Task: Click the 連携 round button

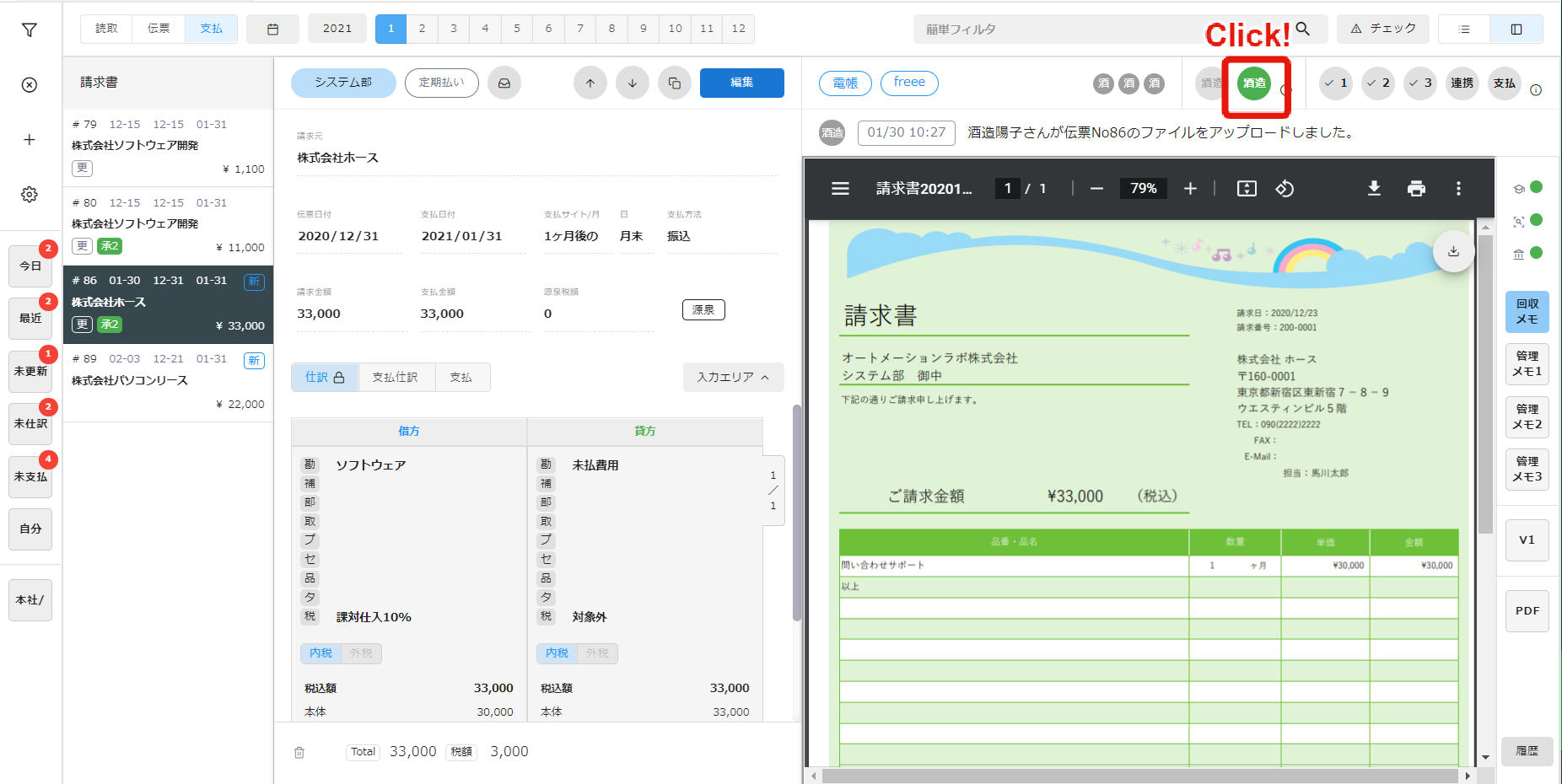Action: click(x=1462, y=83)
